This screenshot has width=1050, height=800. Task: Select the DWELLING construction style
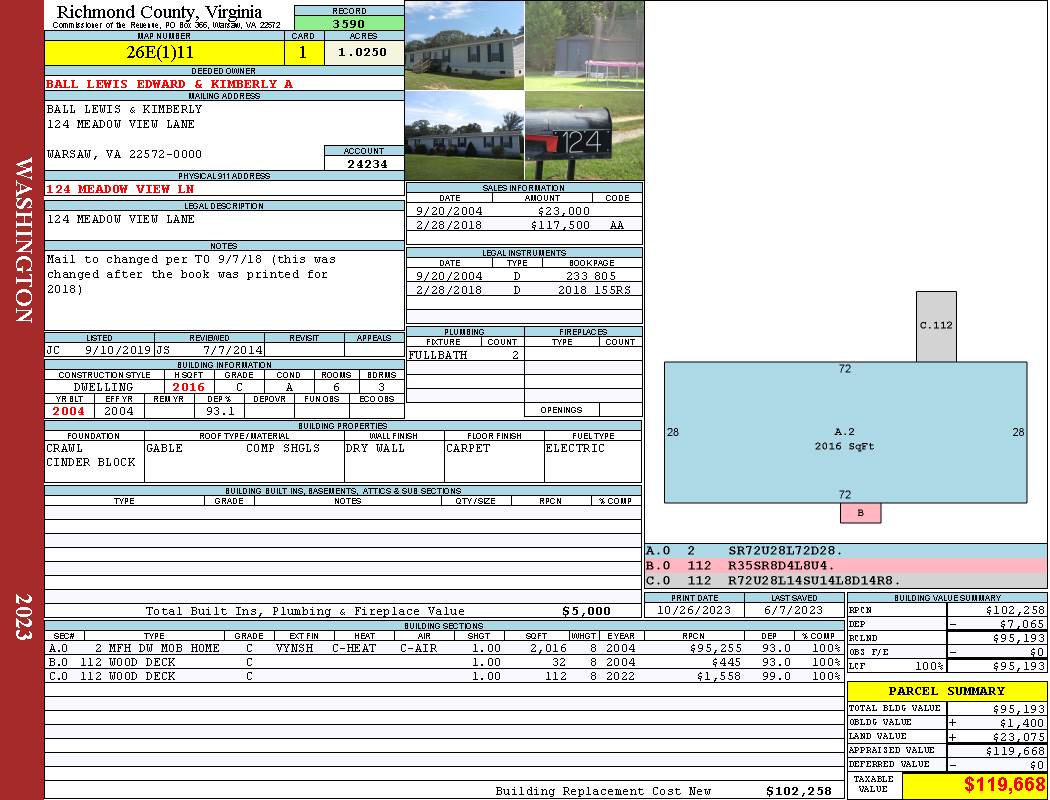click(103, 387)
